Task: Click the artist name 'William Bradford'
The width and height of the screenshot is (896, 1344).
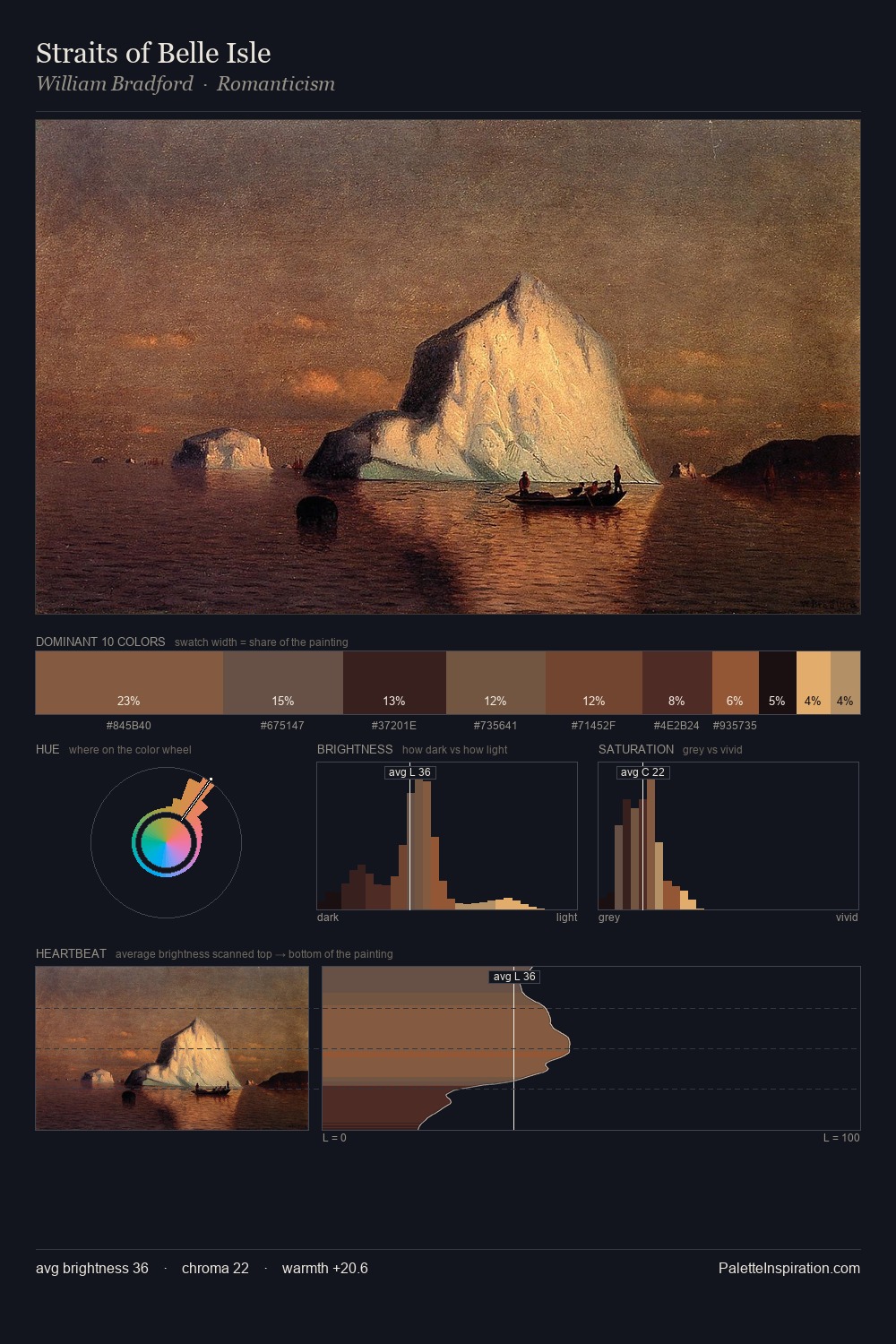Action: point(115,84)
